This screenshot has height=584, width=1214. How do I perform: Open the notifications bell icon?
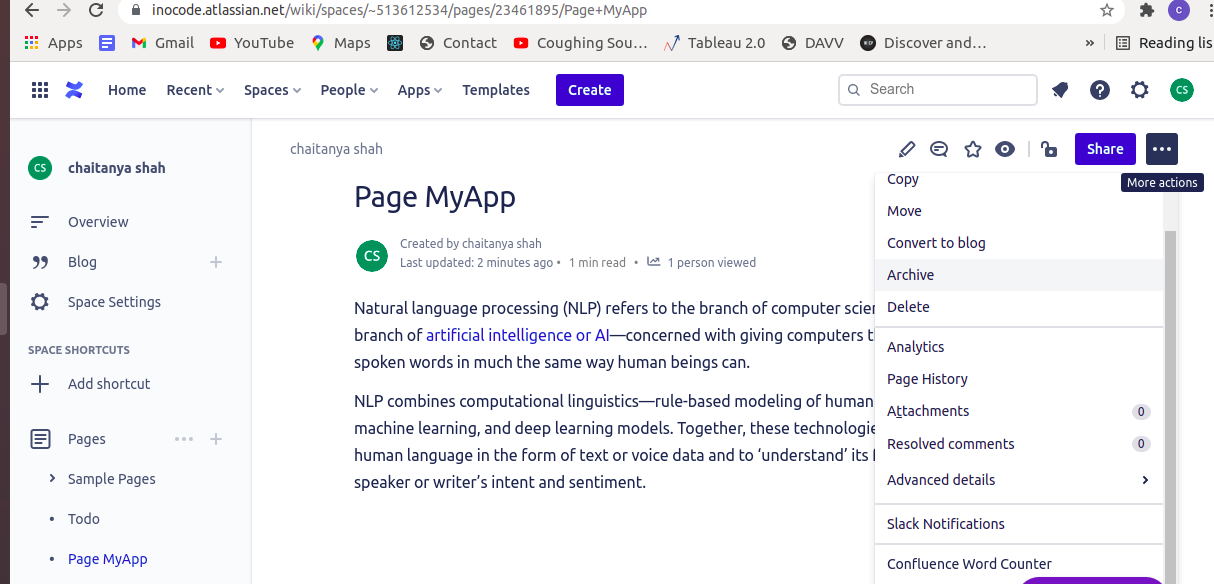coord(1060,90)
